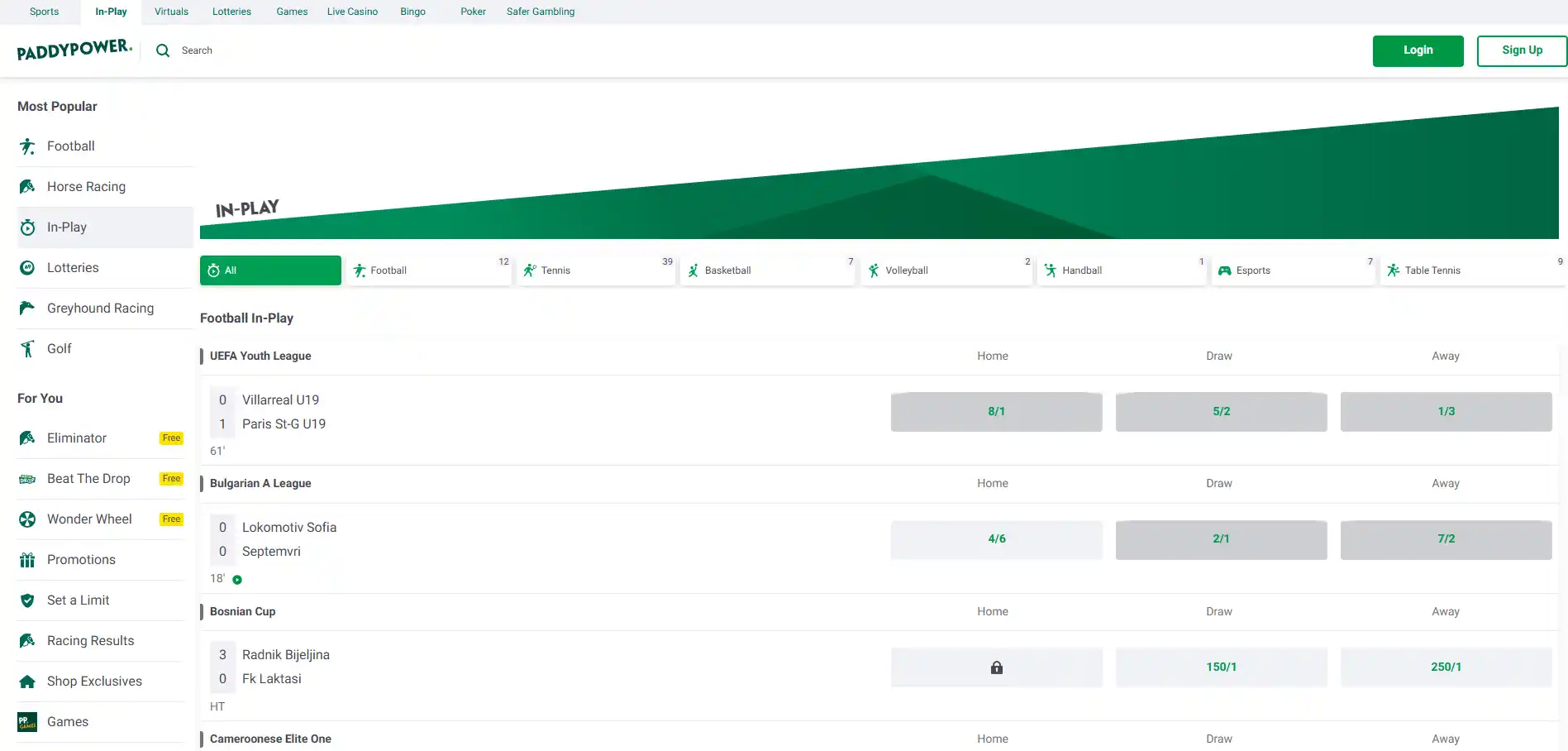Viewport: 1568px width, 751px height.
Task: Click the Football running-player icon in sidebar
Action: [x=27, y=146]
